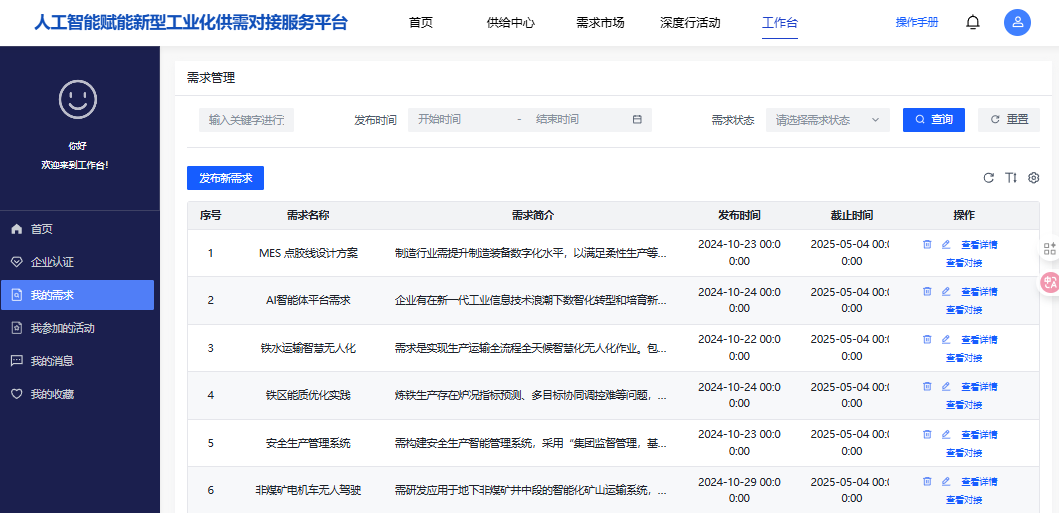This screenshot has width=1059, height=513.
Task: Click pencil icon for 安全生产管理系统 row
Action: [946, 434]
